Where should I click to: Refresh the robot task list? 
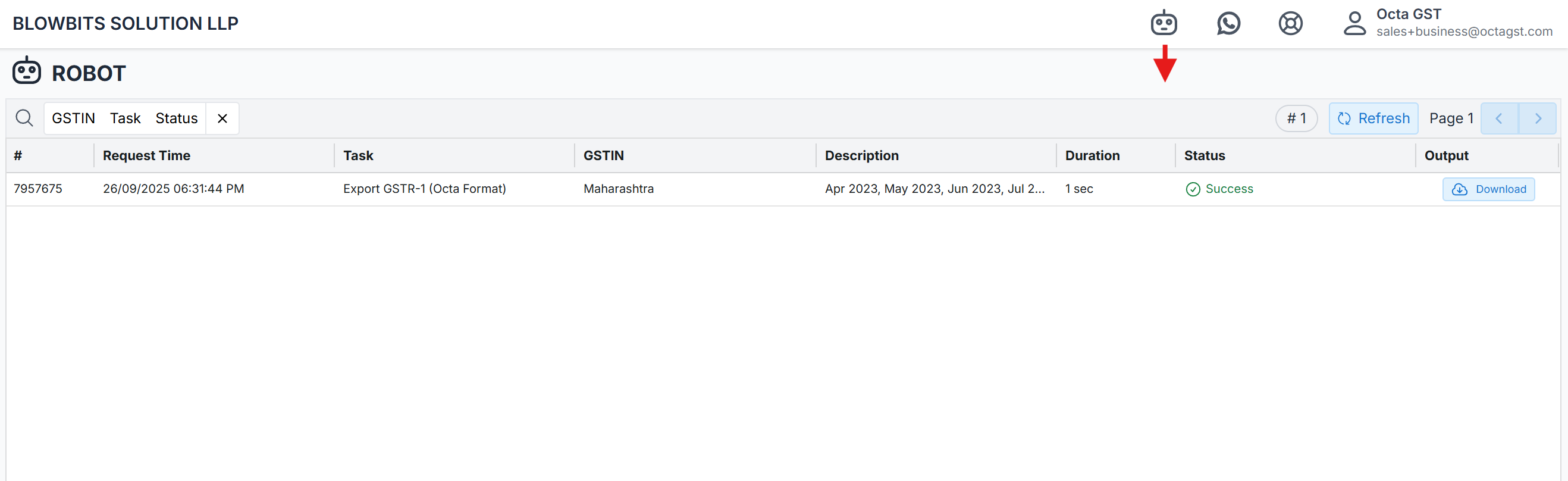tap(1373, 118)
